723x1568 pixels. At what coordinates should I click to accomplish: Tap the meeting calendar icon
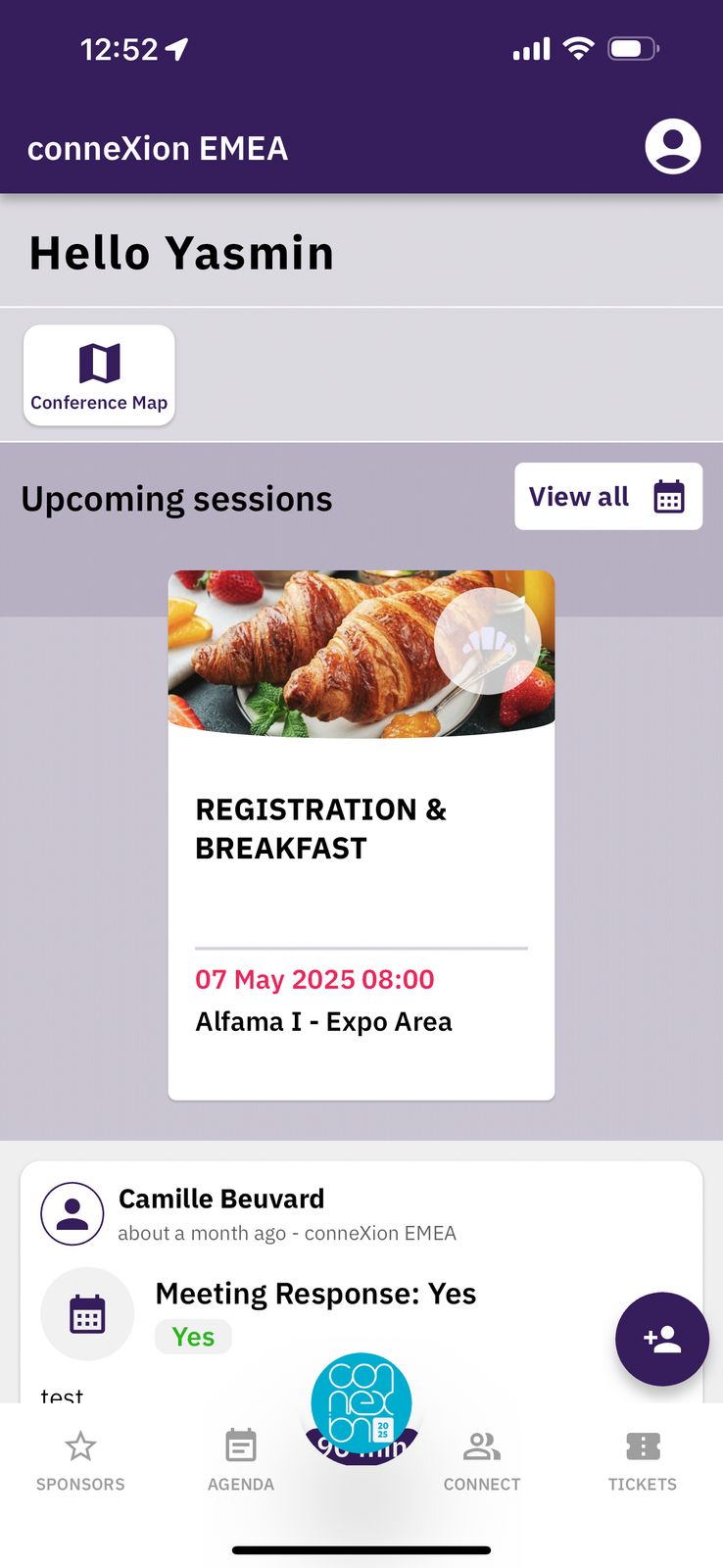pos(87,1314)
